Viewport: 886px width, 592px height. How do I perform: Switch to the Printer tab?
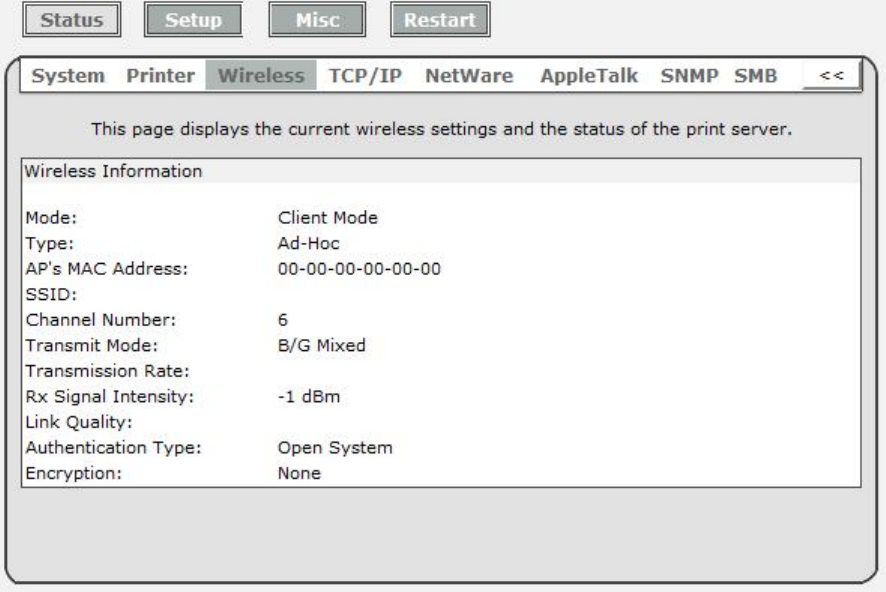pos(160,75)
